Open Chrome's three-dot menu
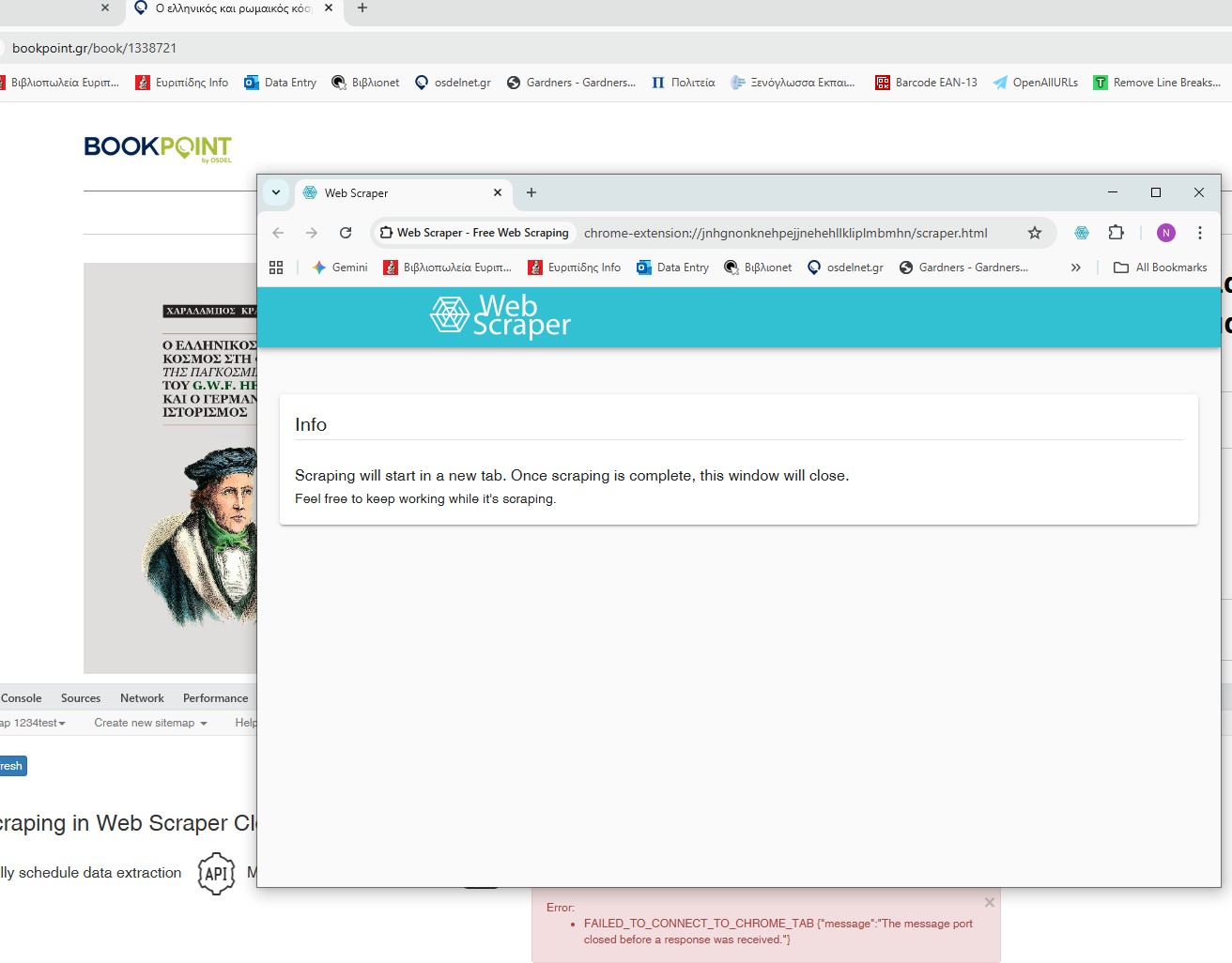Viewport: 1232px width, 963px height. (1199, 233)
